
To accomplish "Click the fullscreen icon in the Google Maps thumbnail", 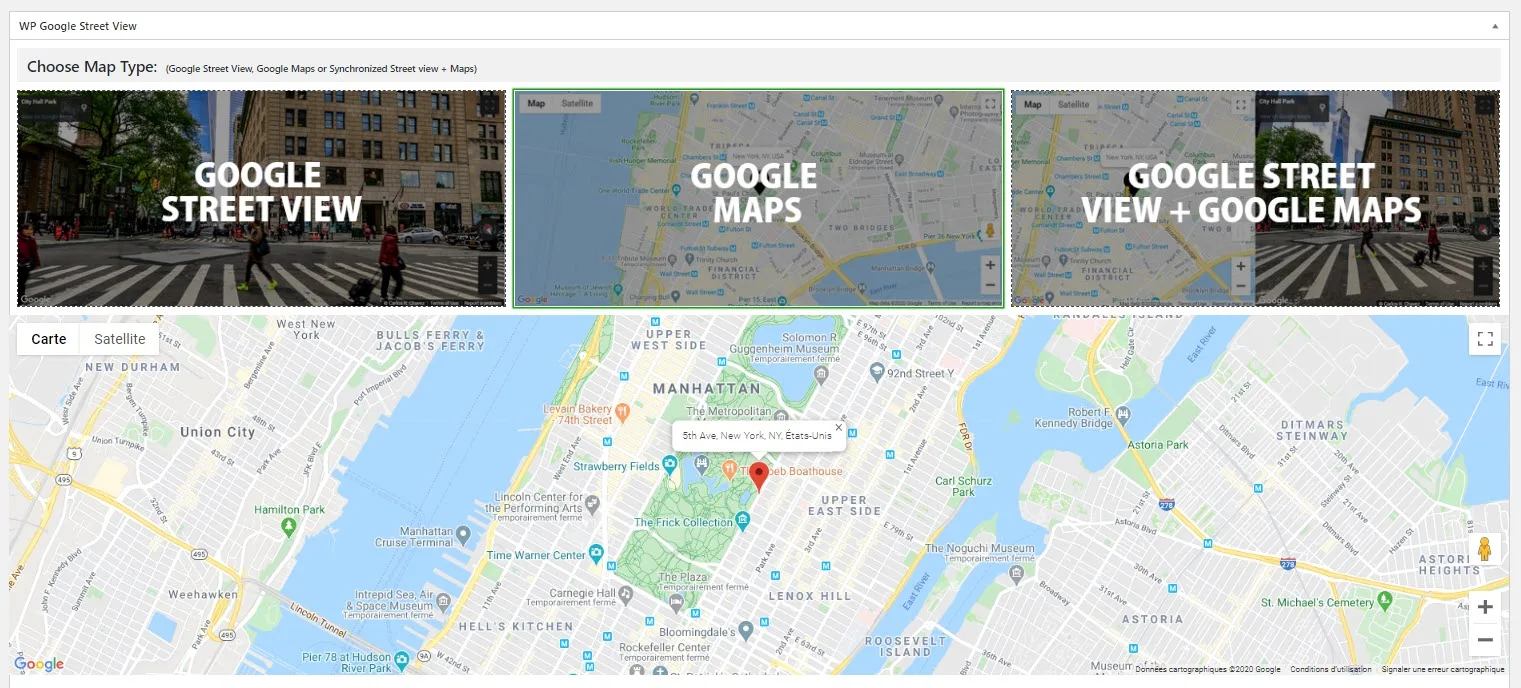I will pyautogui.click(x=989, y=103).
